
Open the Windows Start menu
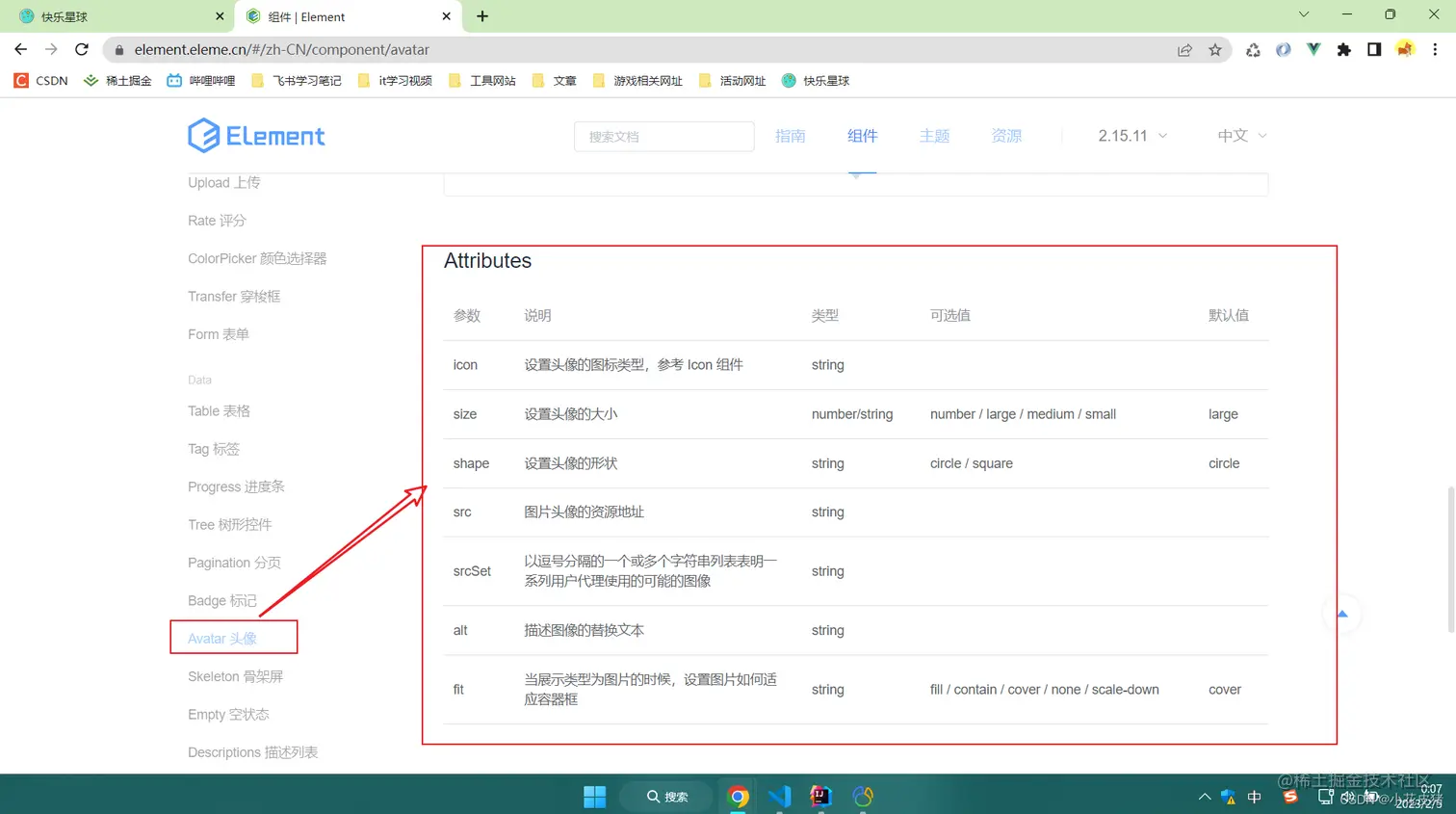[595, 797]
